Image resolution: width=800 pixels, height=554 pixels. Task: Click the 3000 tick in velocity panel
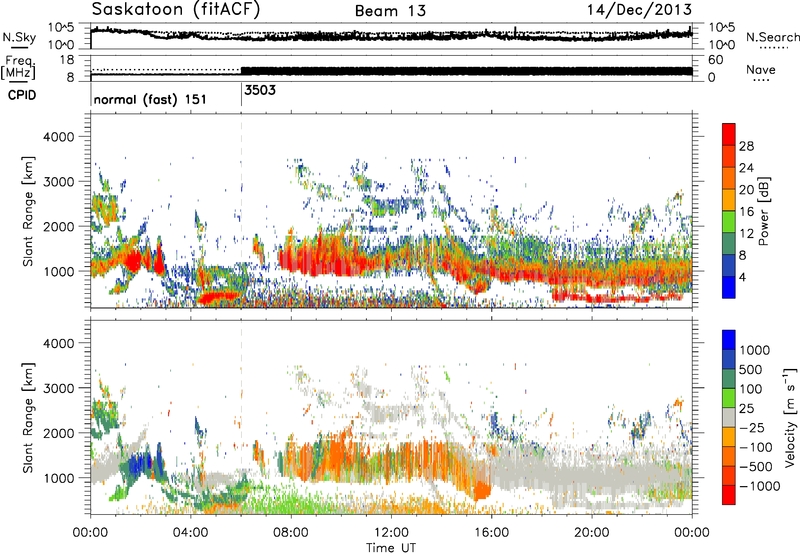click(59, 388)
